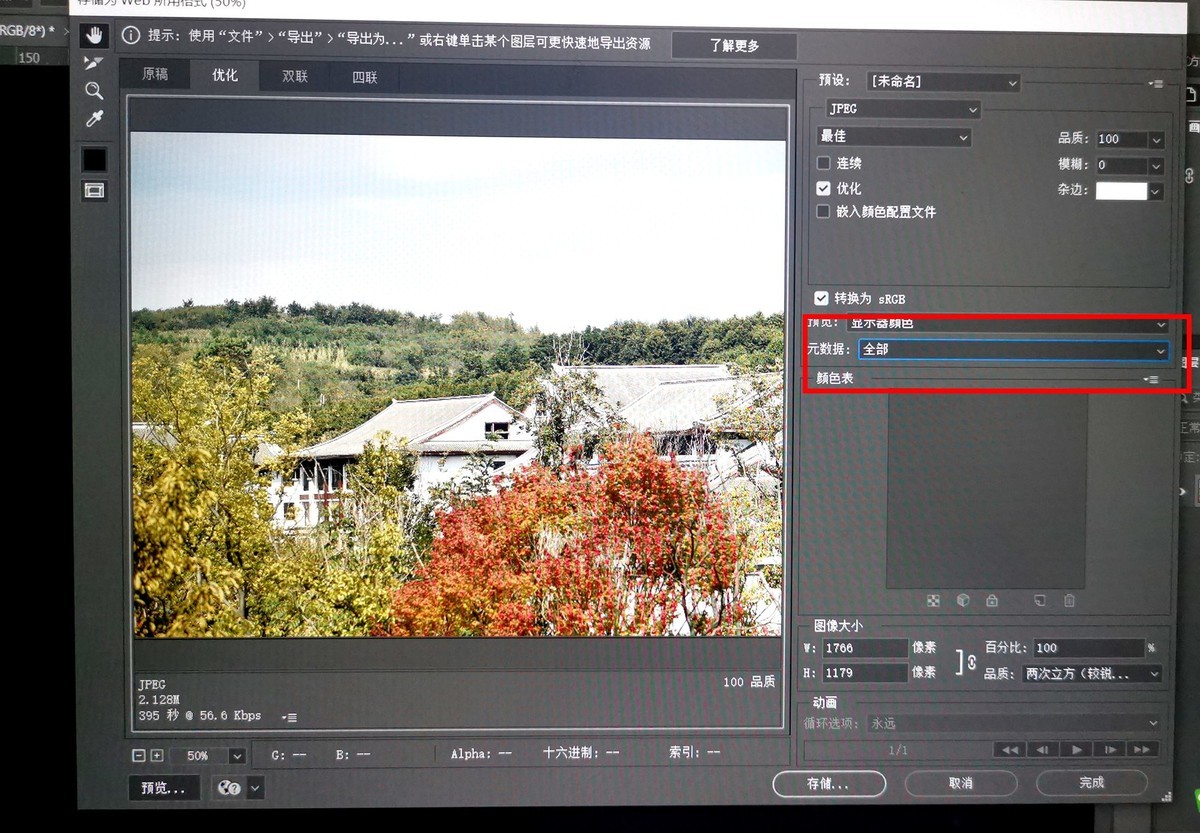
Task: Click the 取消 cancel button
Action: 961,783
